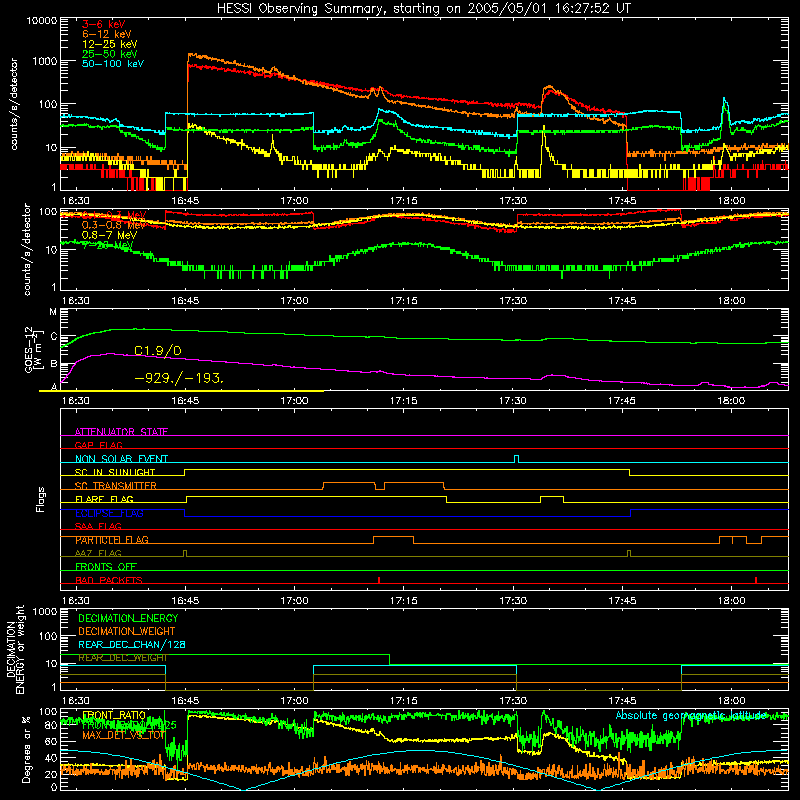Image resolution: width=800 pixels, height=800 pixels.
Task: Click the vertical Flags axis label
Action: click(x=41, y=499)
